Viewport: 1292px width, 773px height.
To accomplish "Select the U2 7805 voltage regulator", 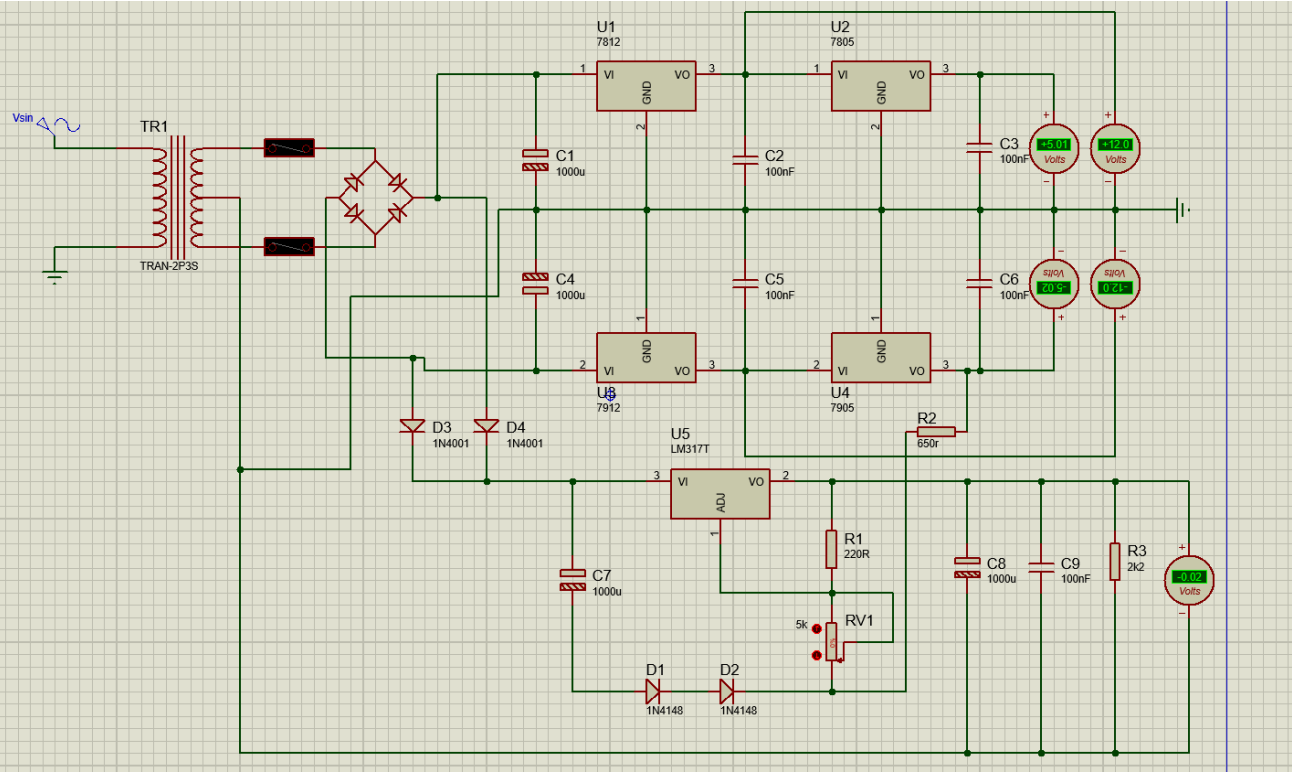I will coord(880,85).
